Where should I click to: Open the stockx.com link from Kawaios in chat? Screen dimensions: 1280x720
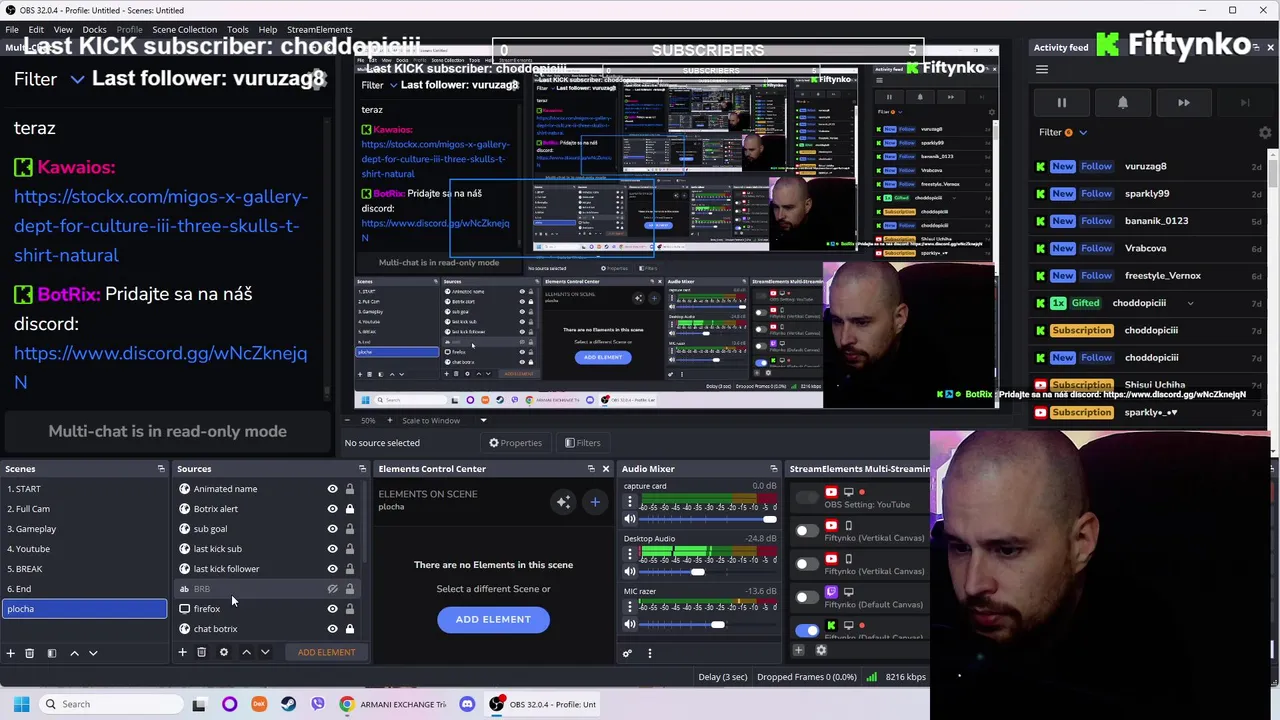pyautogui.click(x=161, y=226)
